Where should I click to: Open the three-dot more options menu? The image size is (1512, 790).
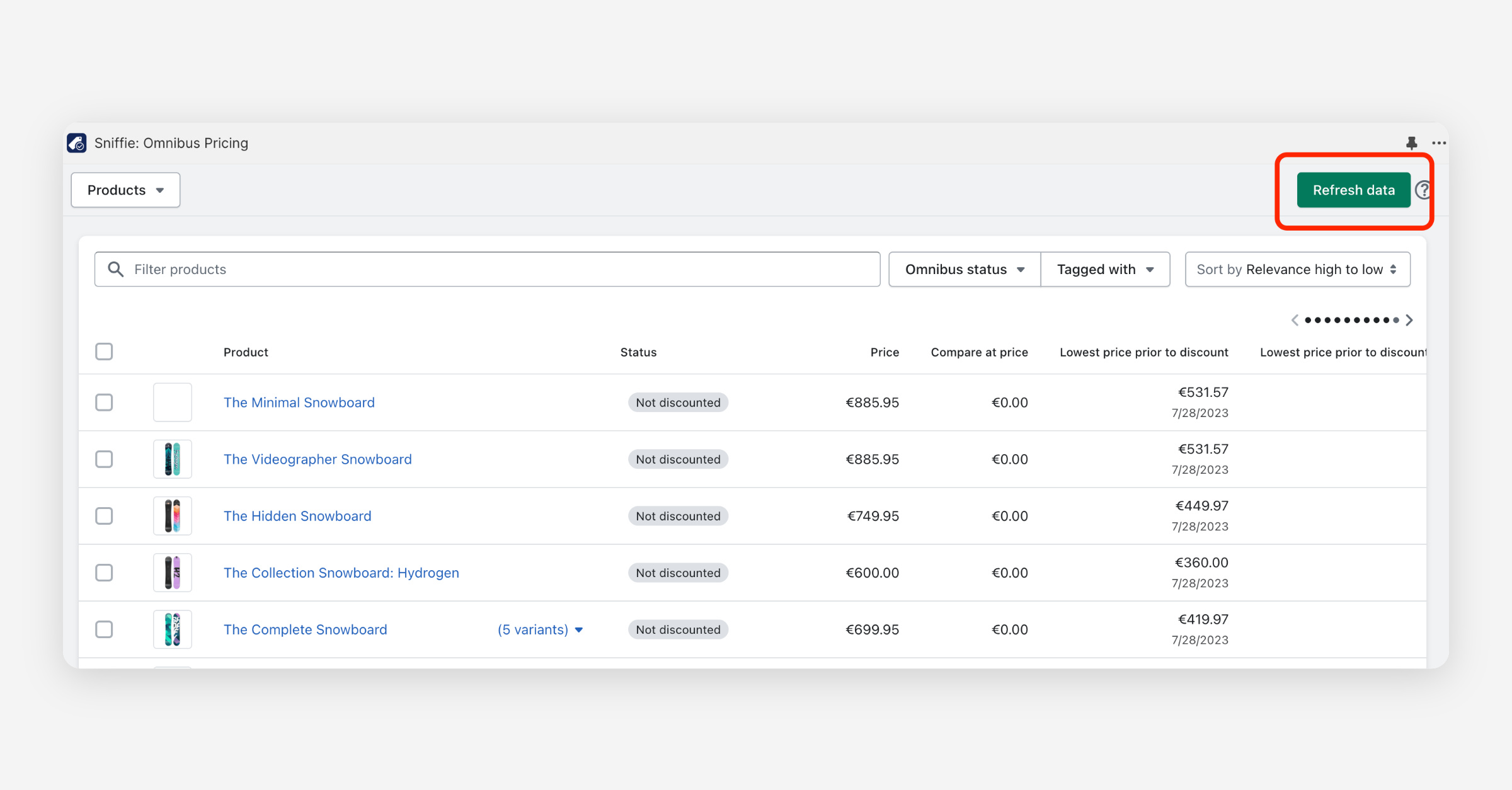point(1439,143)
